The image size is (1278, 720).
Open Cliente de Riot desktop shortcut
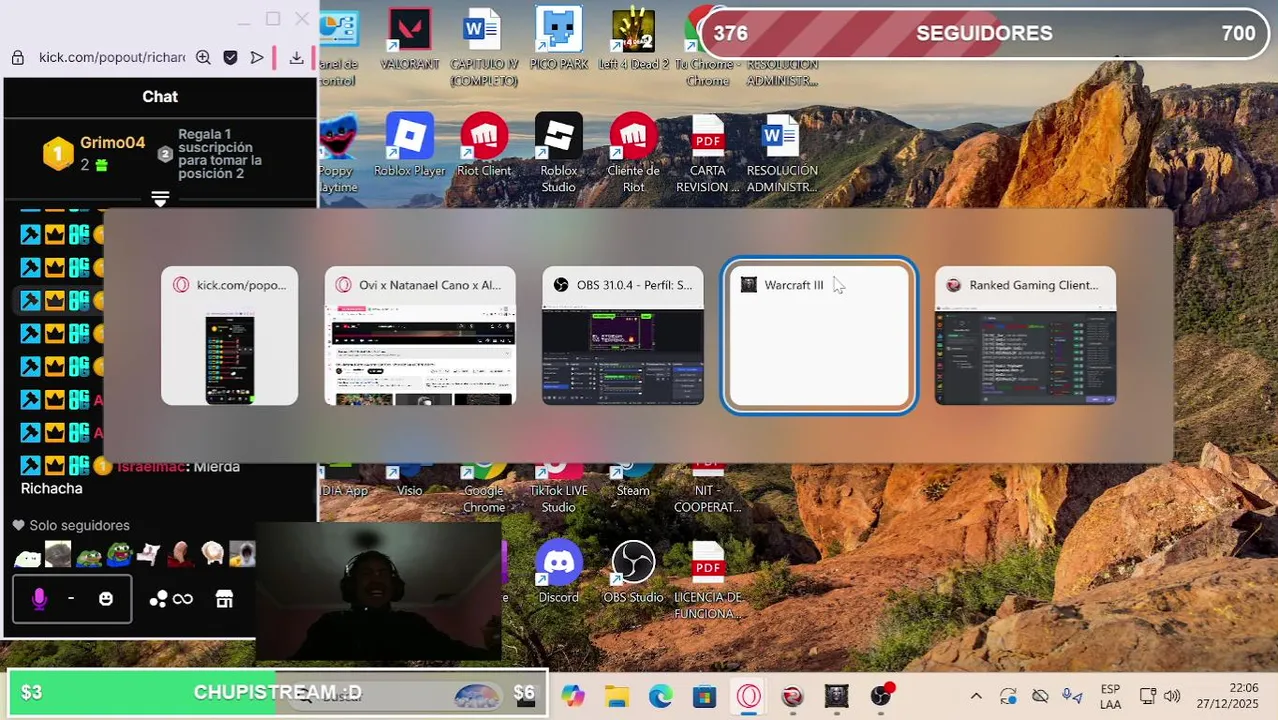coord(633,153)
